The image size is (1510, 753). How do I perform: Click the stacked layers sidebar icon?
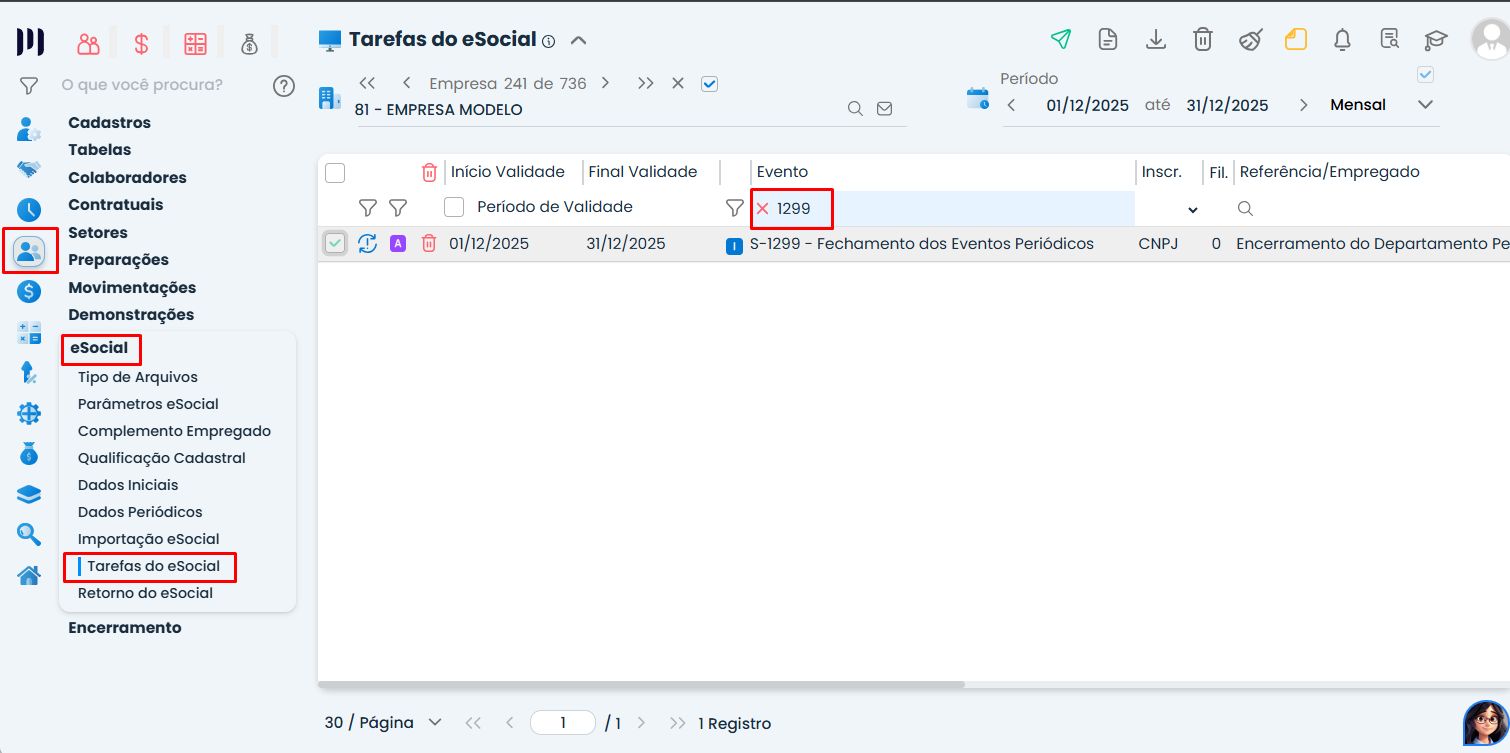coord(29,494)
